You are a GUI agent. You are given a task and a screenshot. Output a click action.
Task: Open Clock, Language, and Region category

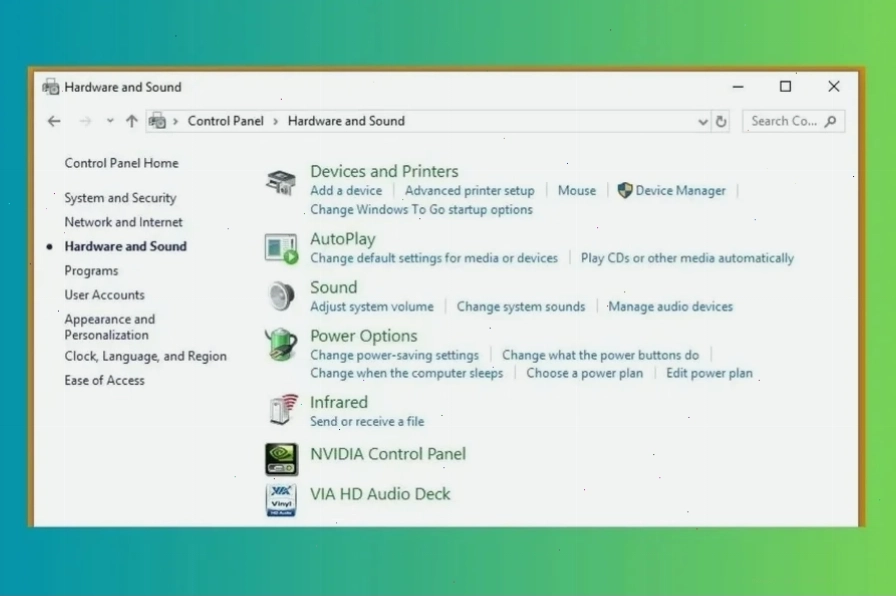click(146, 356)
